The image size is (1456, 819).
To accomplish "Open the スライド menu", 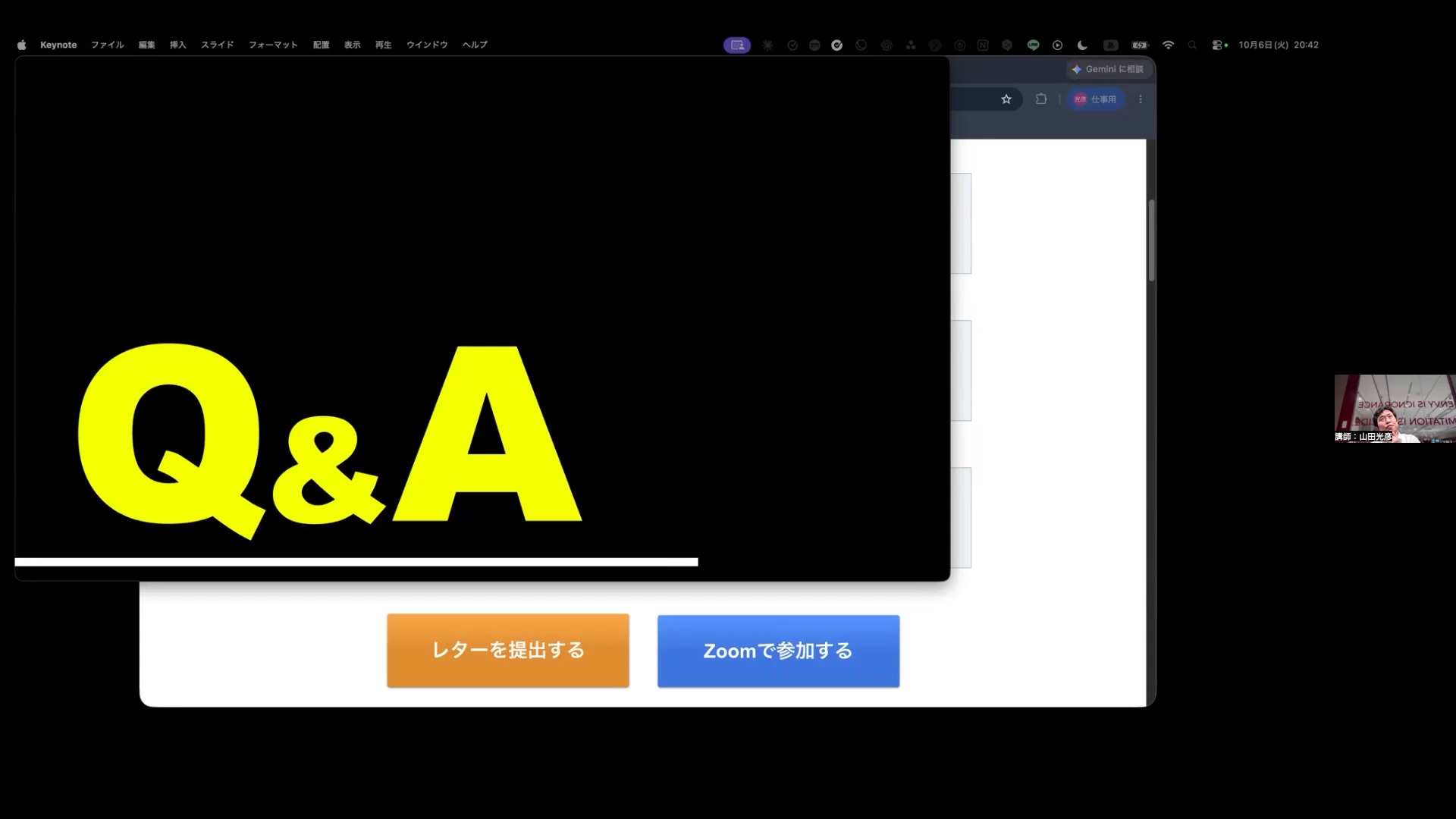I will [x=217, y=45].
